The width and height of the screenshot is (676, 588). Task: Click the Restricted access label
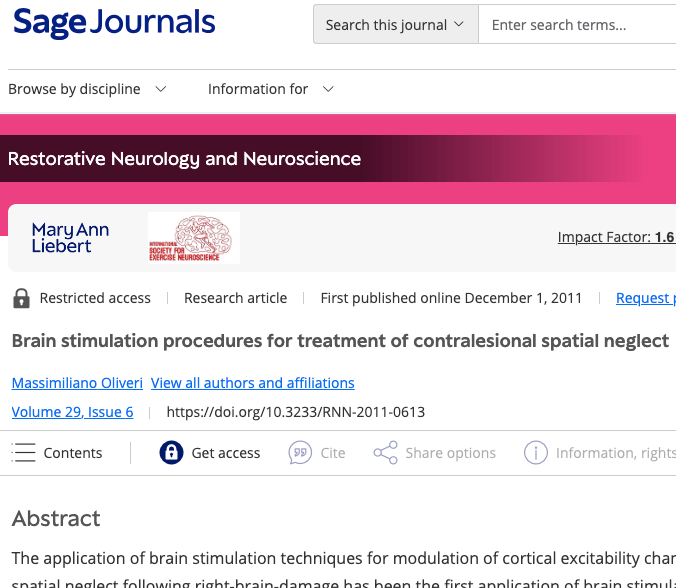click(95, 298)
